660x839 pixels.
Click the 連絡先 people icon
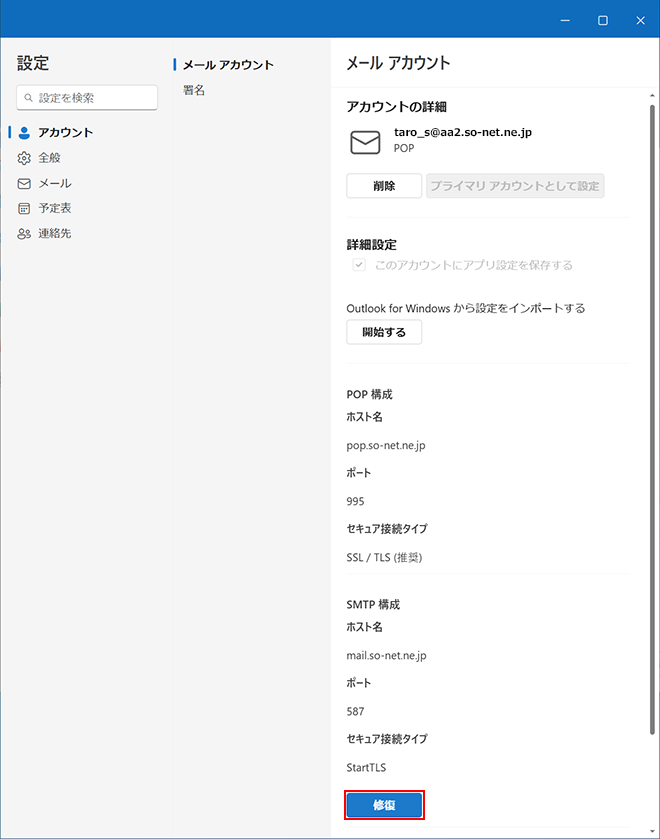(25, 233)
